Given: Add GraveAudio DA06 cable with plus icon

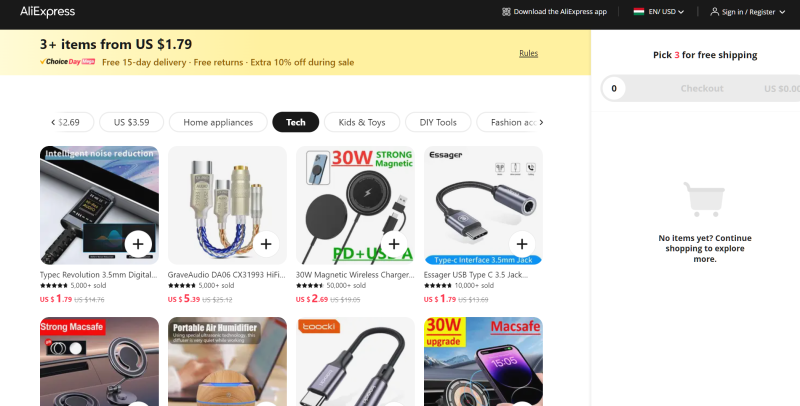Looking at the screenshot, I should point(266,244).
